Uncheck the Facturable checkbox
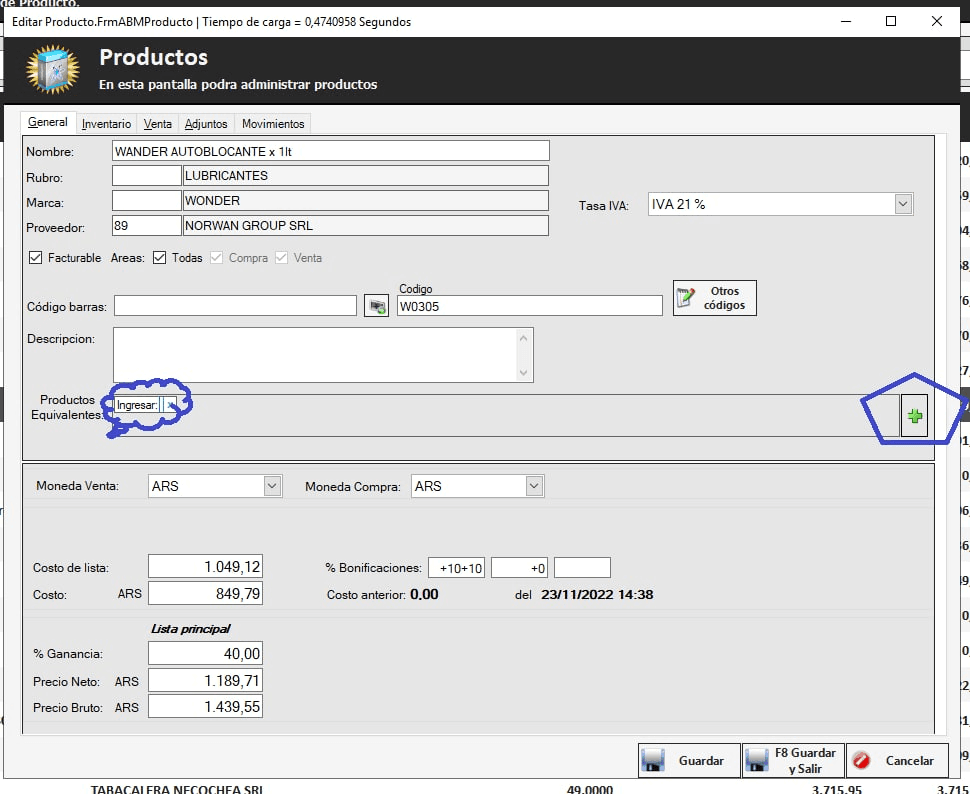970x794 pixels. [36, 258]
